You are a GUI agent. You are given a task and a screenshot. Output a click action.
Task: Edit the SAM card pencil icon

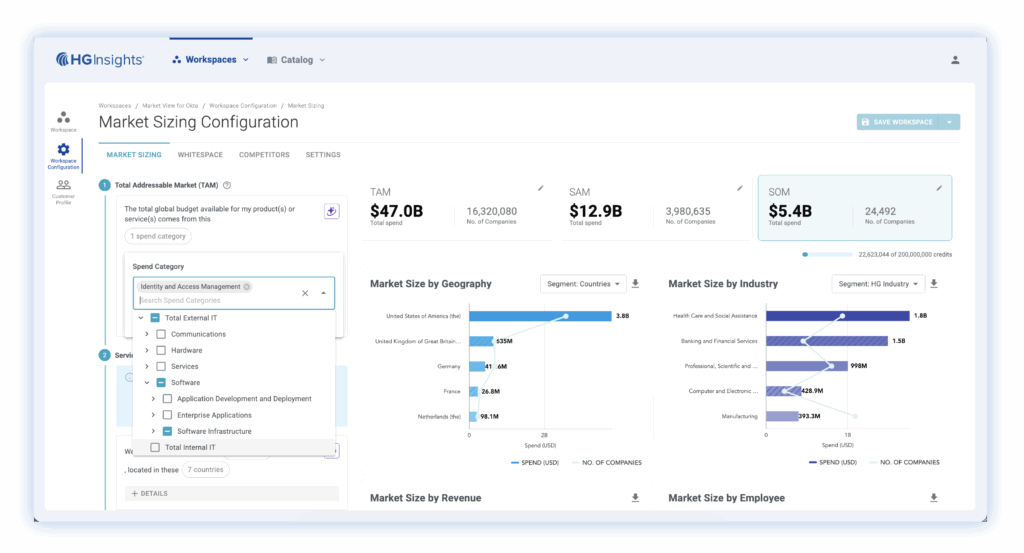tap(740, 187)
